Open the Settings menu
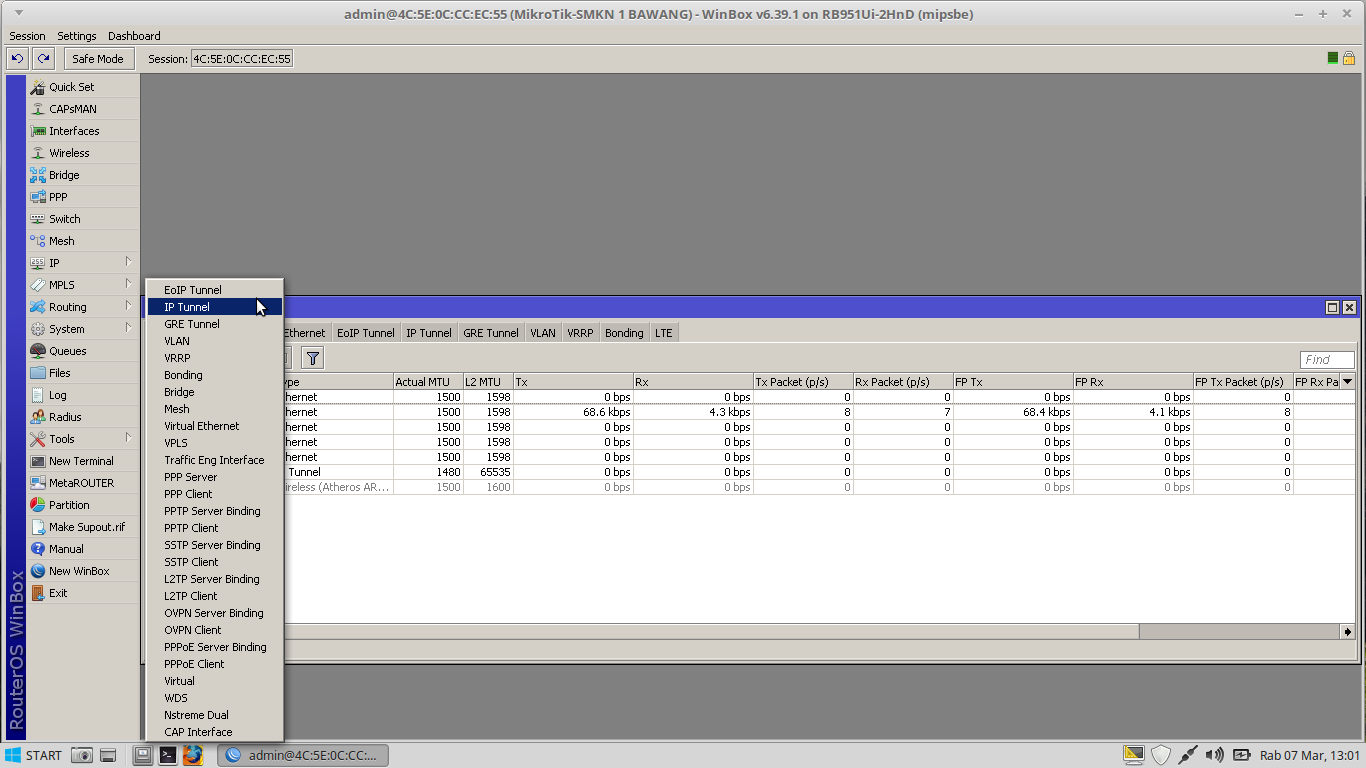The height and width of the screenshot is (768, 1366). pyautogui.click(x=77, y=36)
